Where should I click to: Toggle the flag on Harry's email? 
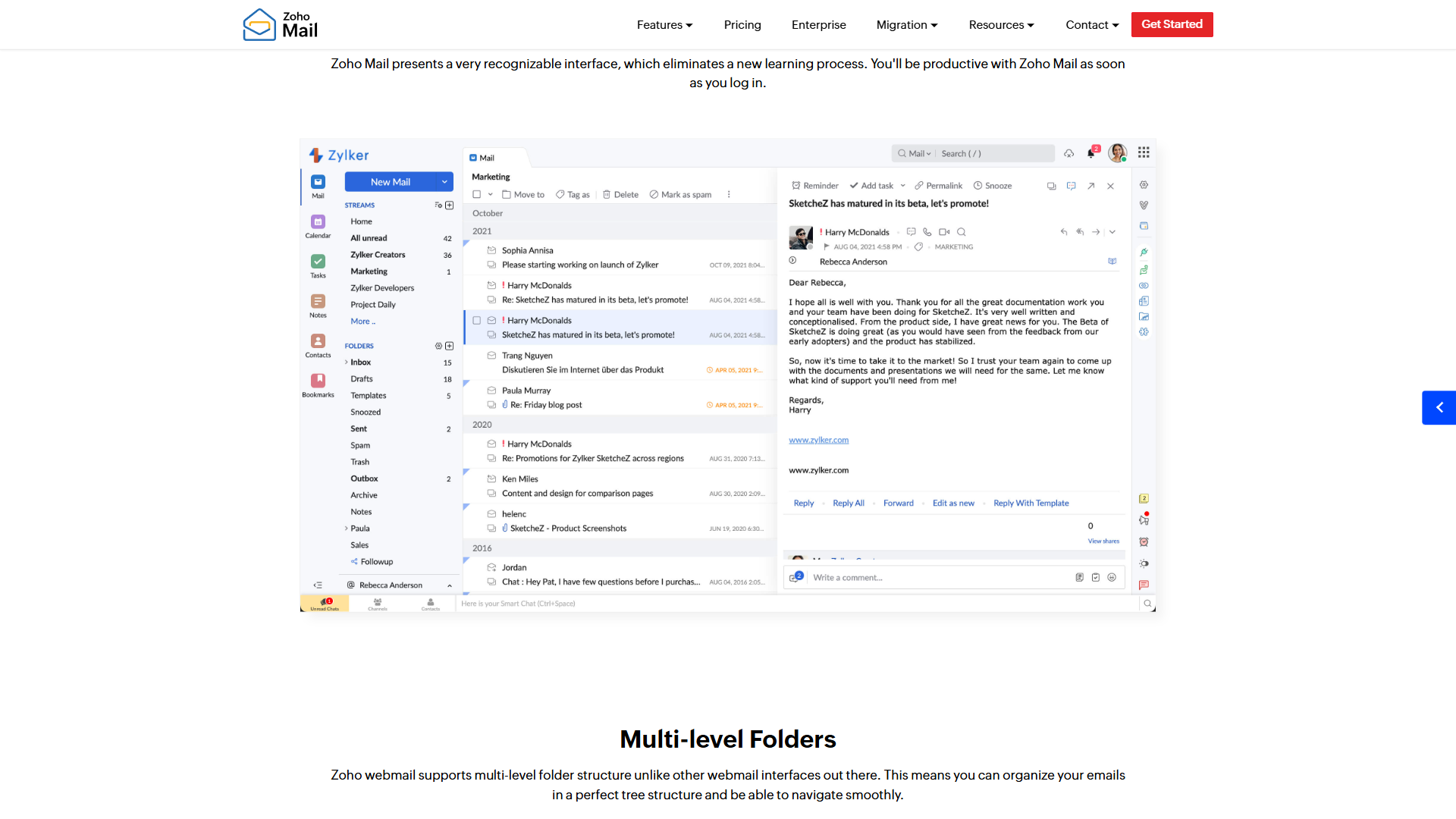[826, 246]
